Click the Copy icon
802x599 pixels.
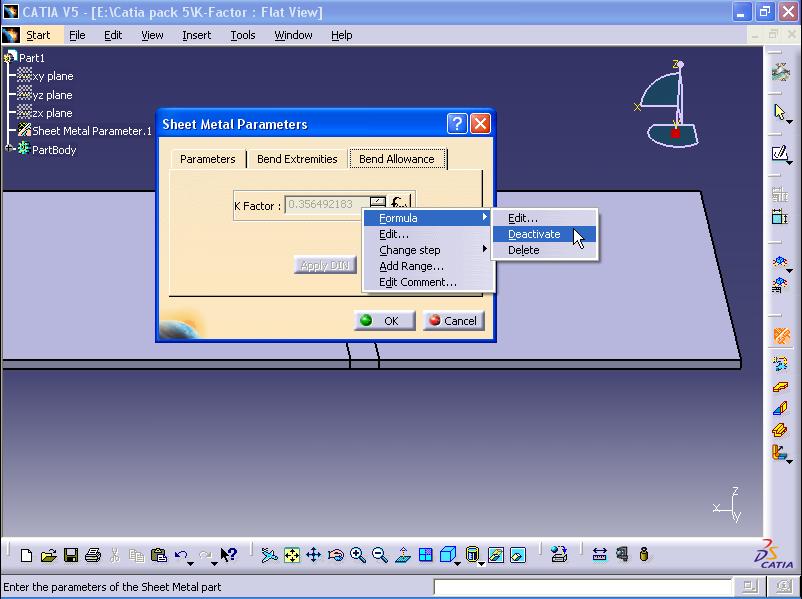137,555
